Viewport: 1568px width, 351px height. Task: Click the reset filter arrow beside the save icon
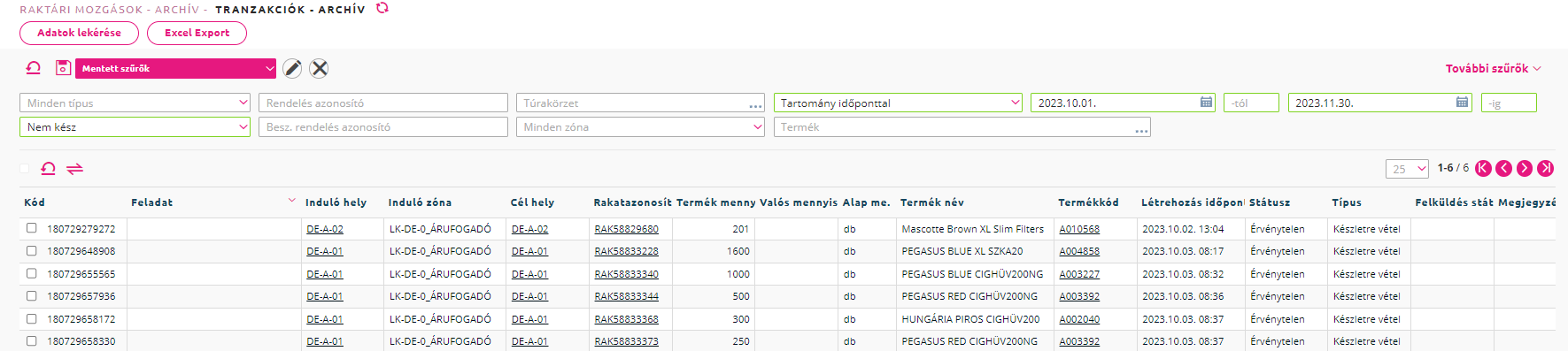point(34,68)
